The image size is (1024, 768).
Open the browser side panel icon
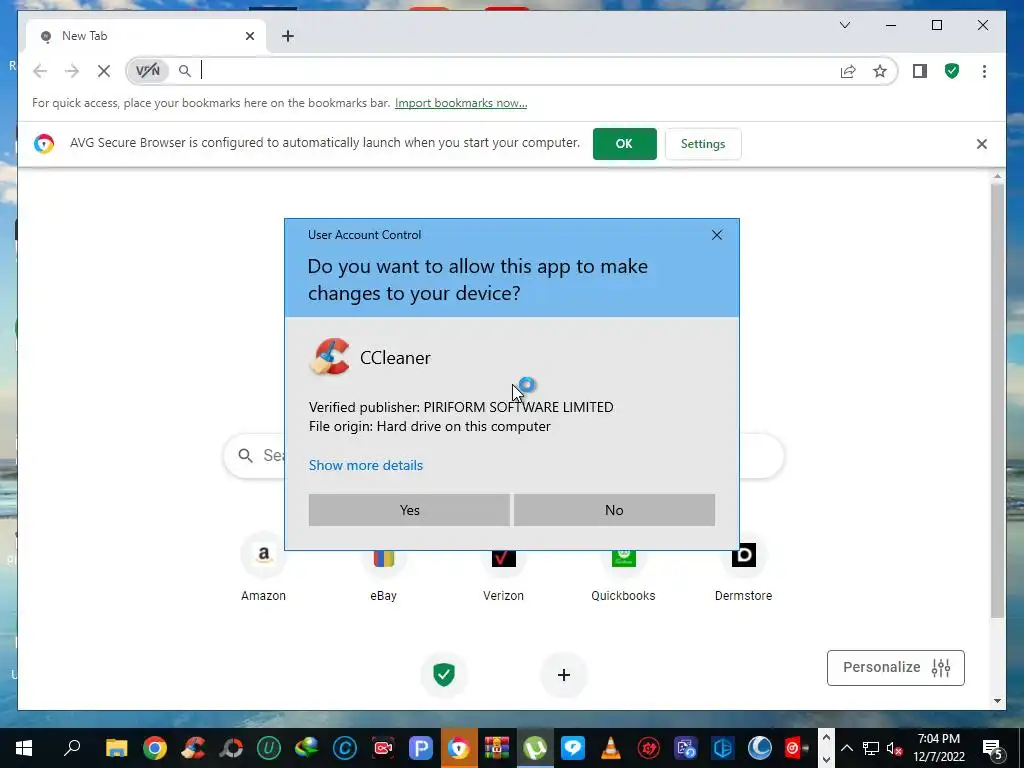[920, 71]
